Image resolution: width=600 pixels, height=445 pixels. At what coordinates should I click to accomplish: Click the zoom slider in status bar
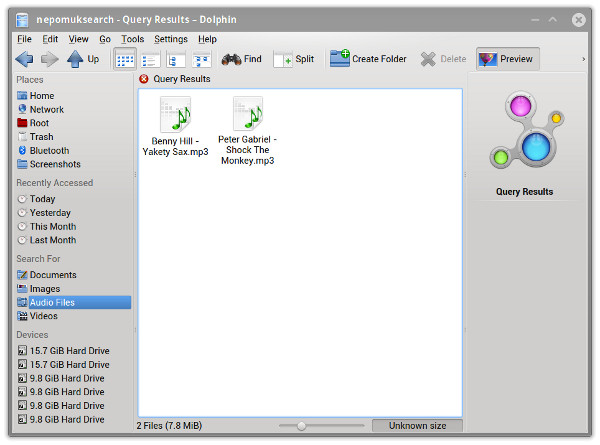coord(301,426)
